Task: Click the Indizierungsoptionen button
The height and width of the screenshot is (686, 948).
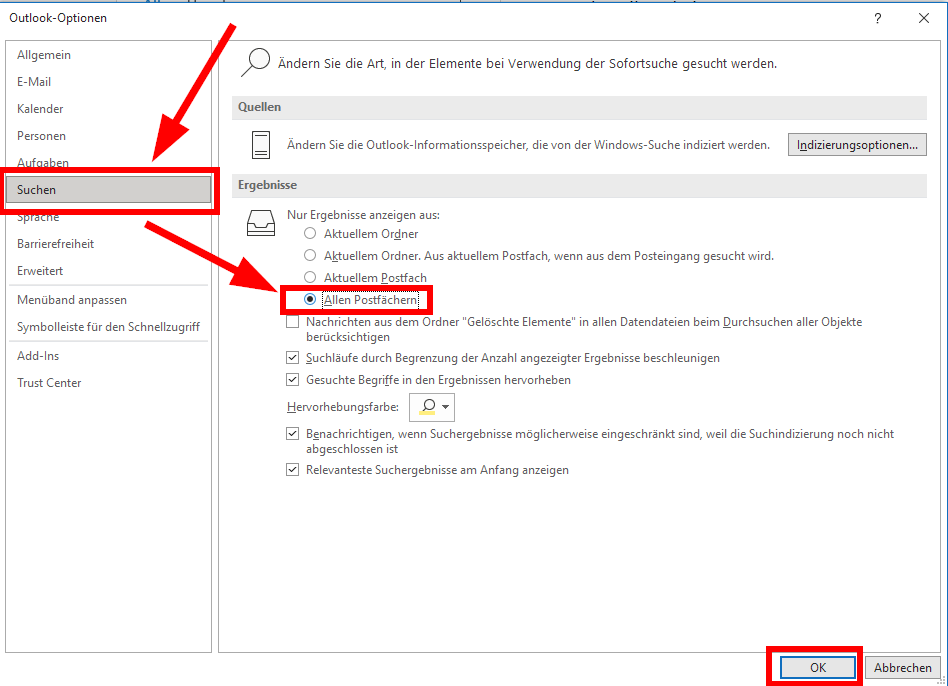Action: [x=857, y=145]
